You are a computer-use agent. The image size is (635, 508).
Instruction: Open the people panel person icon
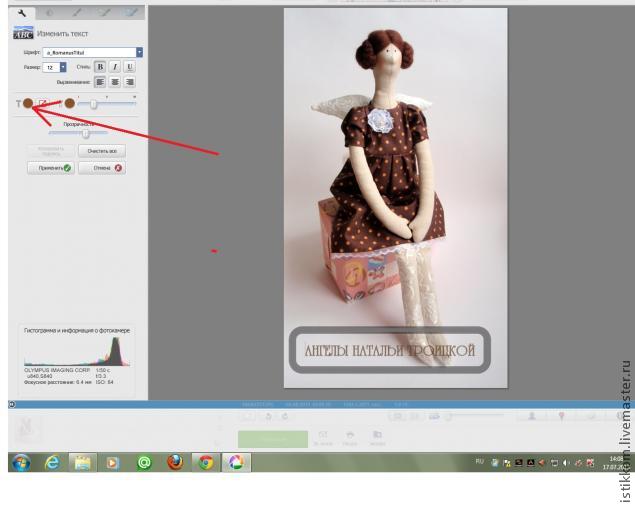532,416
